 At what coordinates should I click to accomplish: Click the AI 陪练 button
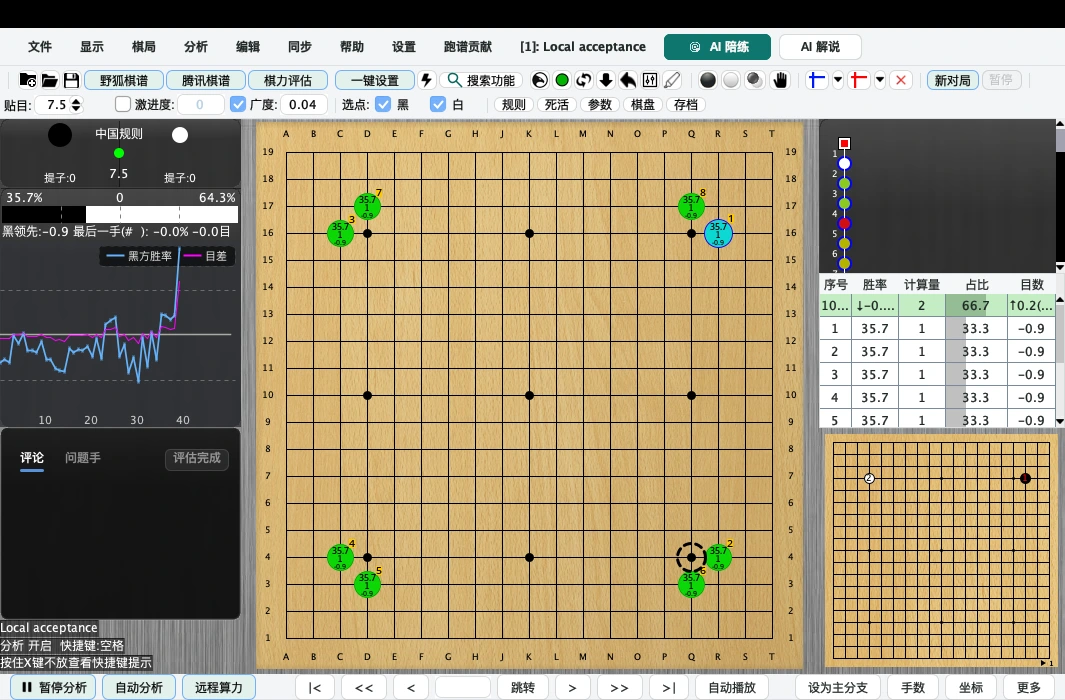[717, 47]
